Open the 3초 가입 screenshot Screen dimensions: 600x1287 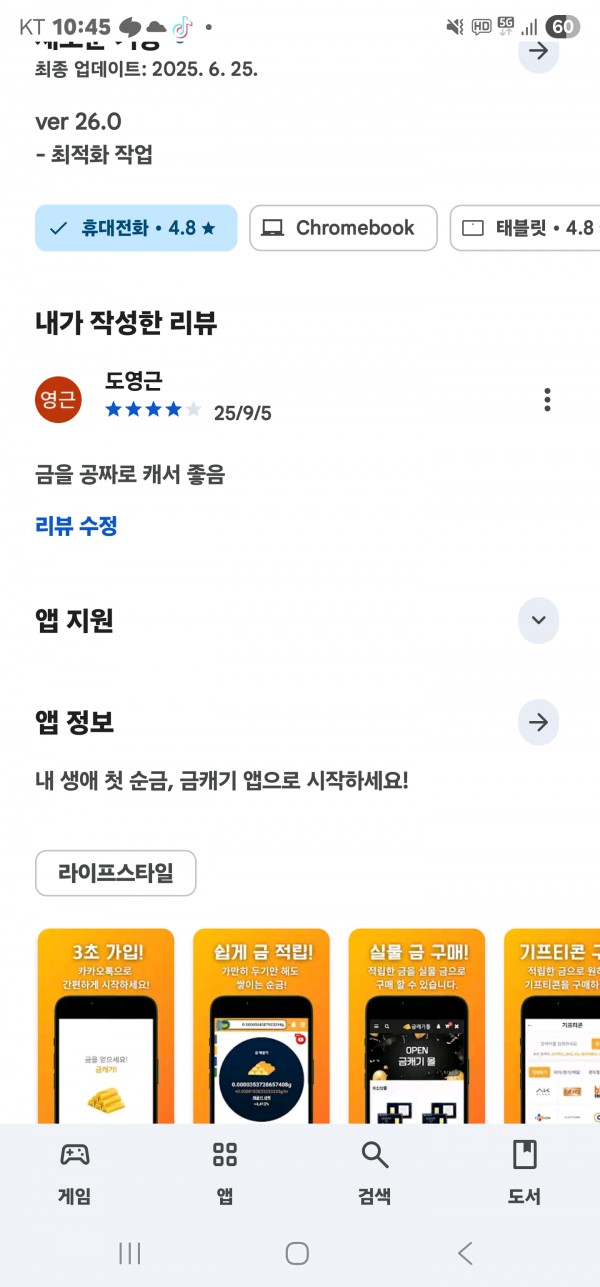(x=106, y=1026)
